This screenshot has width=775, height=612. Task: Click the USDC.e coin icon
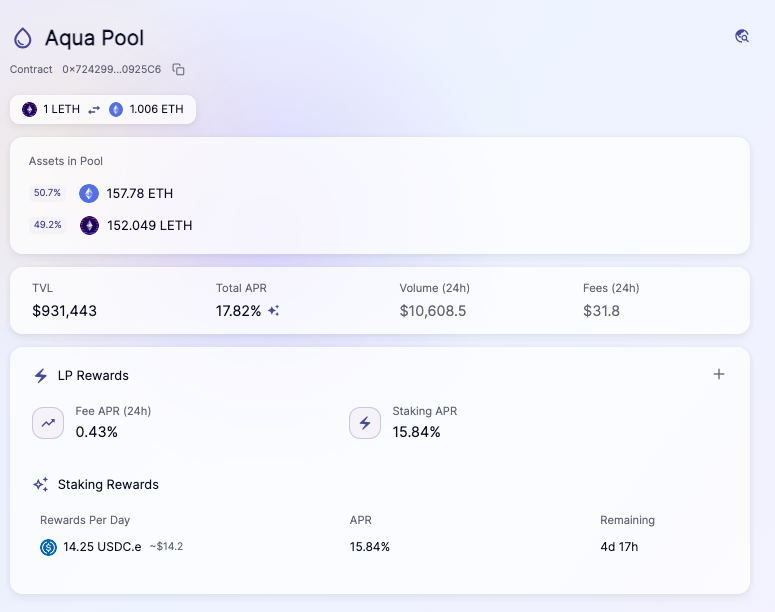click(x=48, y=547)
